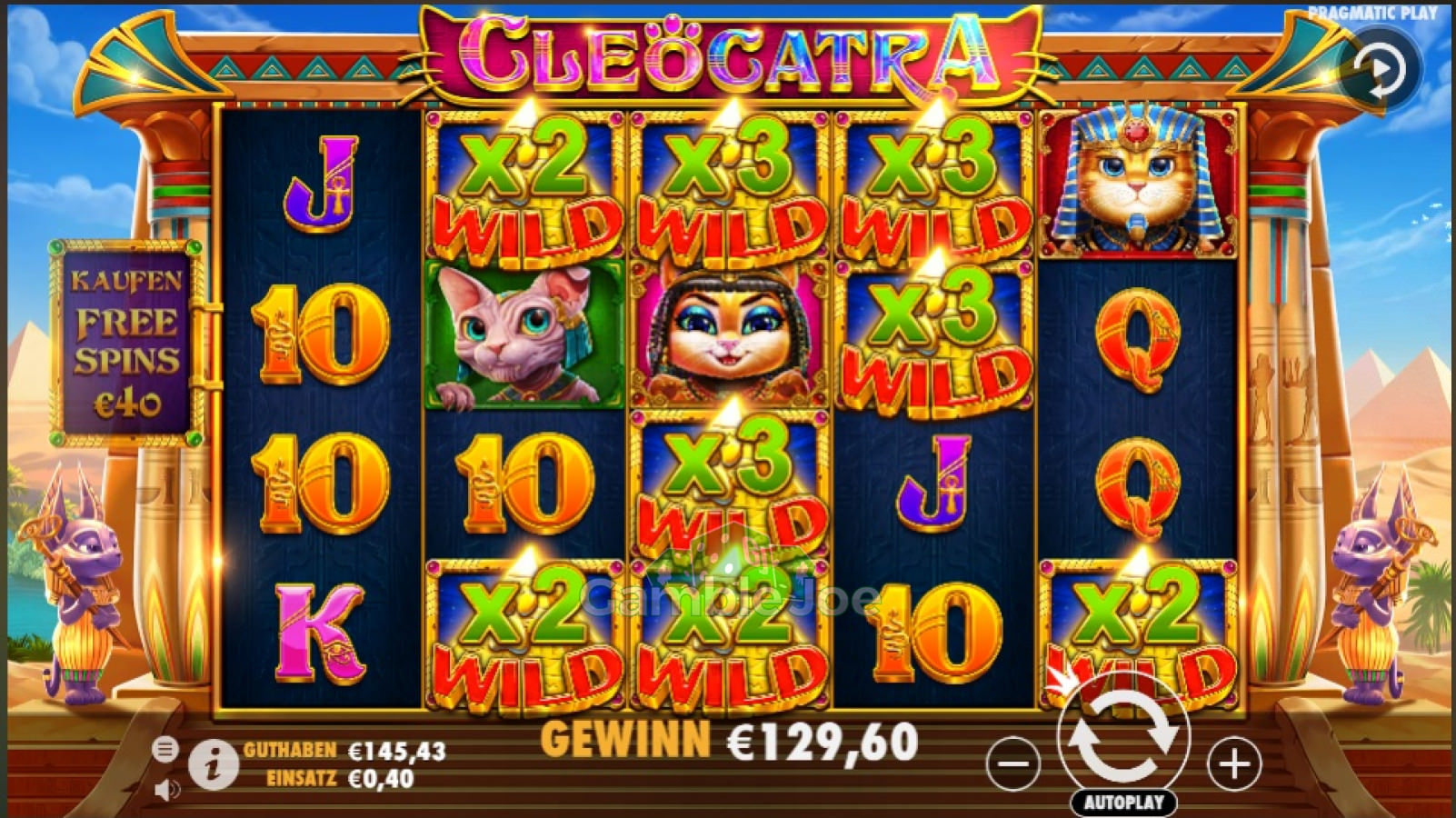Click the x2 WILD on reel five
This screenshot has height=818, width=1456.
click(x=1140, y=633)
